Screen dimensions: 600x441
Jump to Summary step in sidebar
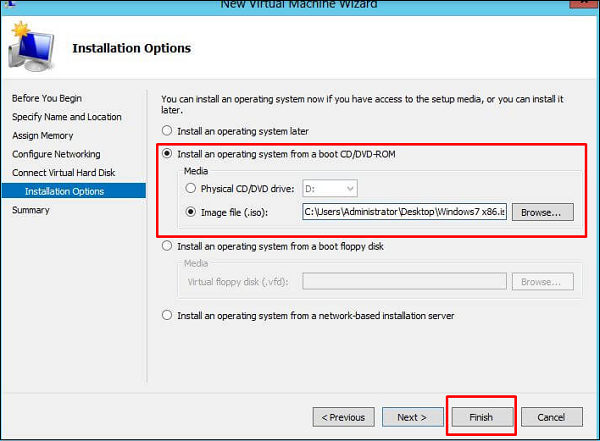tap(31, 210)
